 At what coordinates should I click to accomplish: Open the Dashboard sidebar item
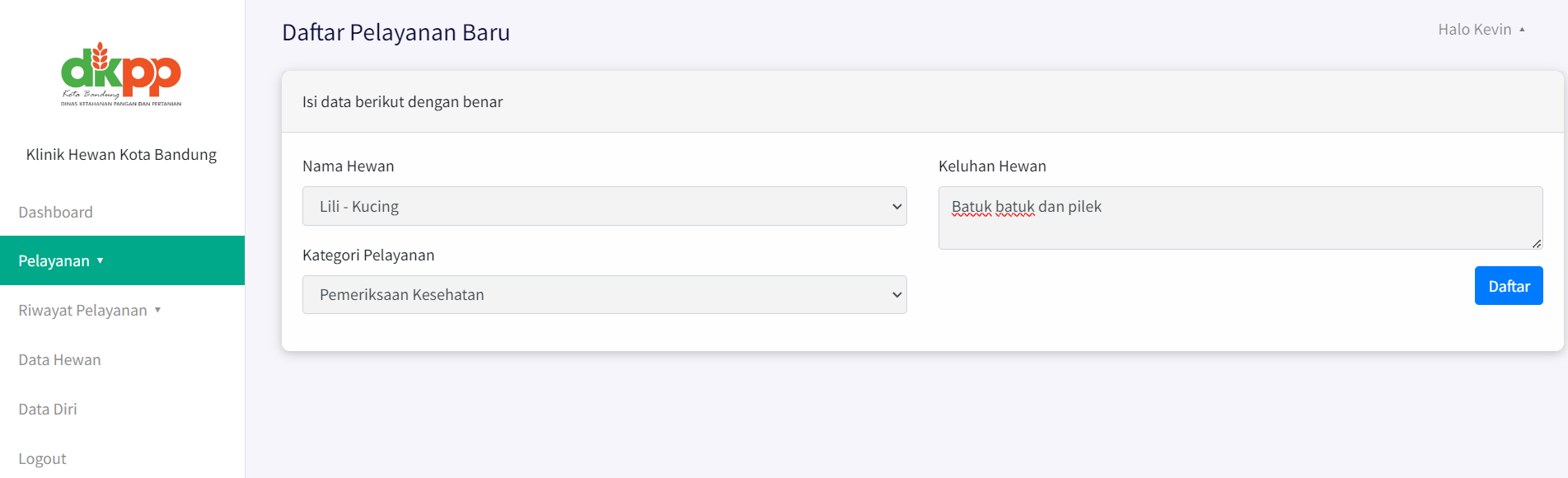(55, 213)
